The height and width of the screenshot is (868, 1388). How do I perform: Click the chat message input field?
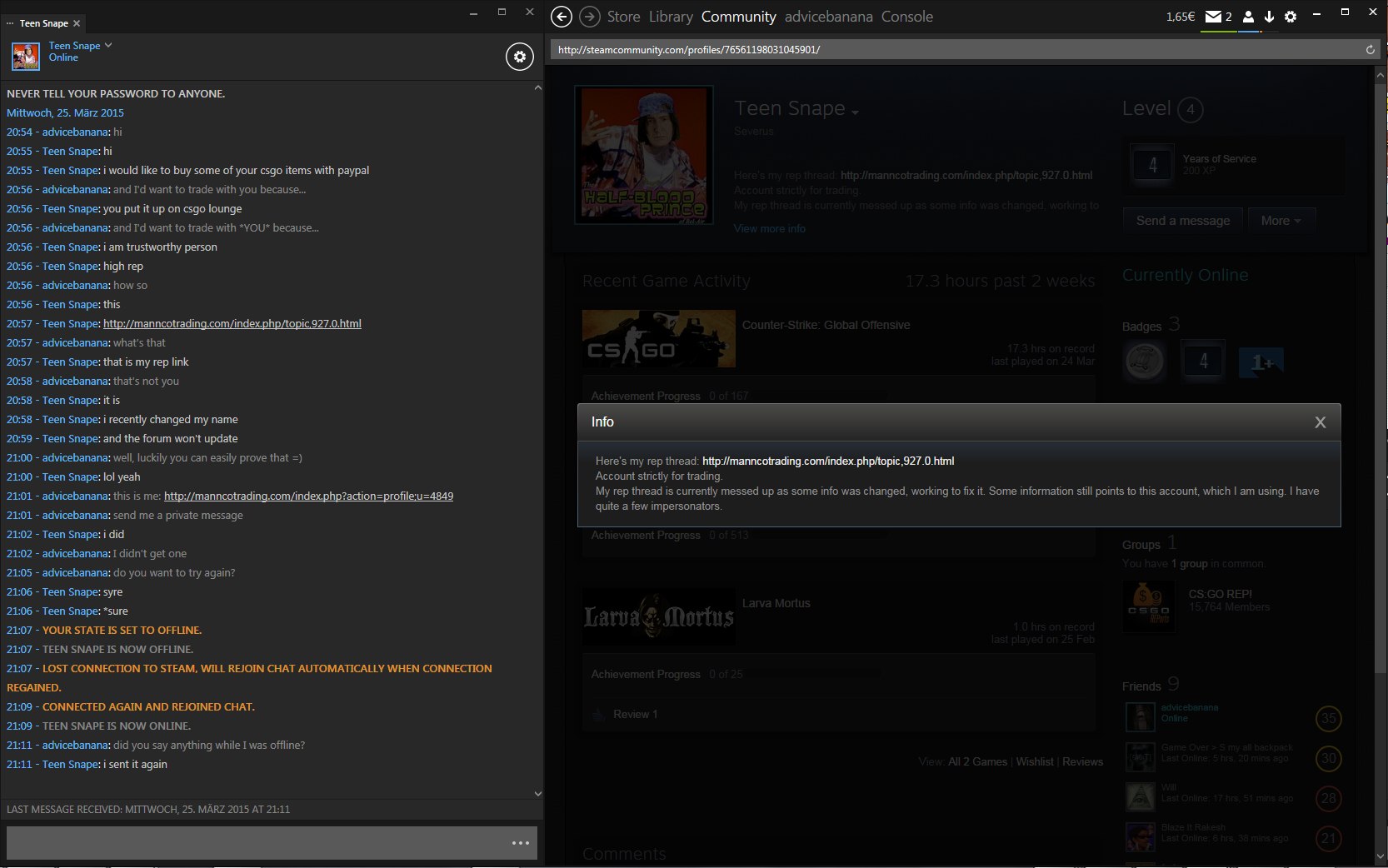pyautogui.click(x=254, y=843)
